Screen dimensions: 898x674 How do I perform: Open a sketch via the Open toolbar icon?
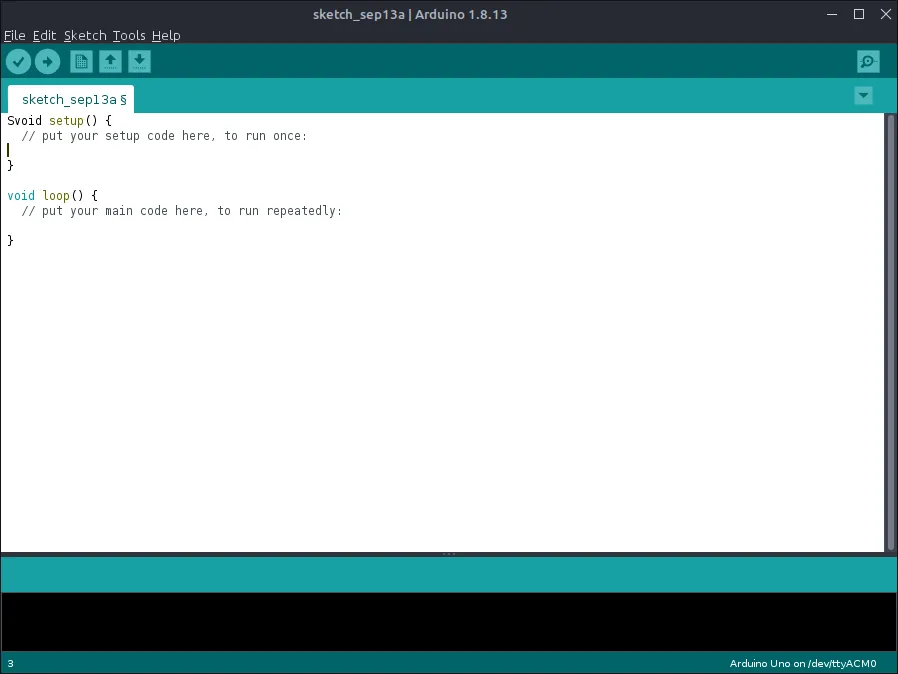tap(110, 61)
